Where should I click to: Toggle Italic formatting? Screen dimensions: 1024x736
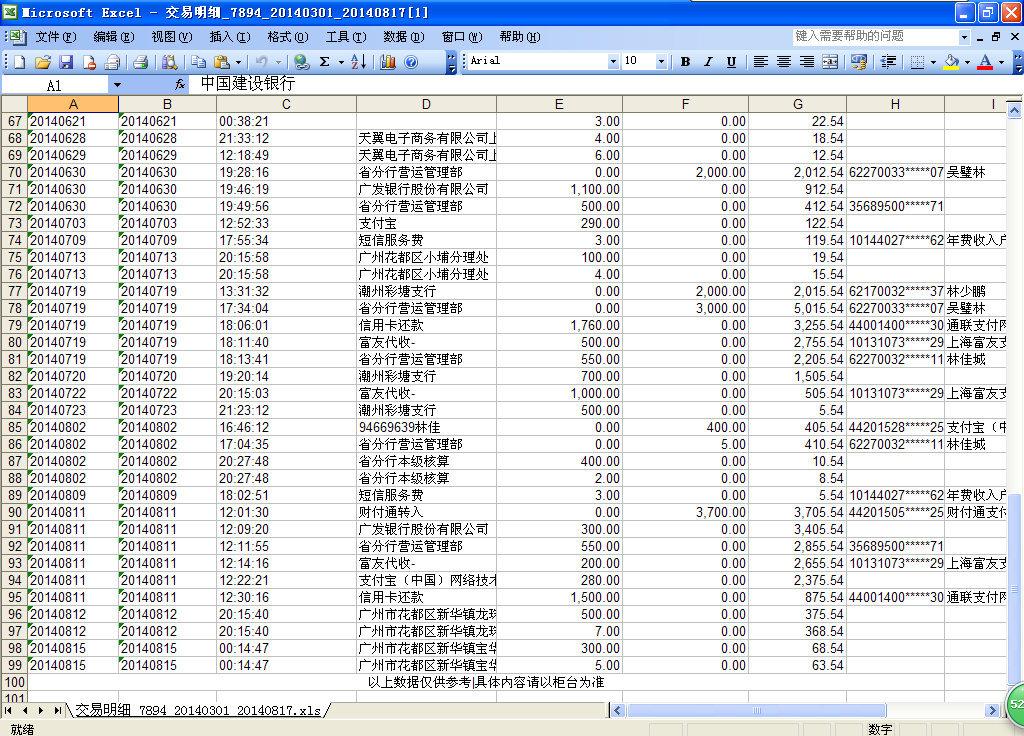pyautogui.click(x=708, y=62)
